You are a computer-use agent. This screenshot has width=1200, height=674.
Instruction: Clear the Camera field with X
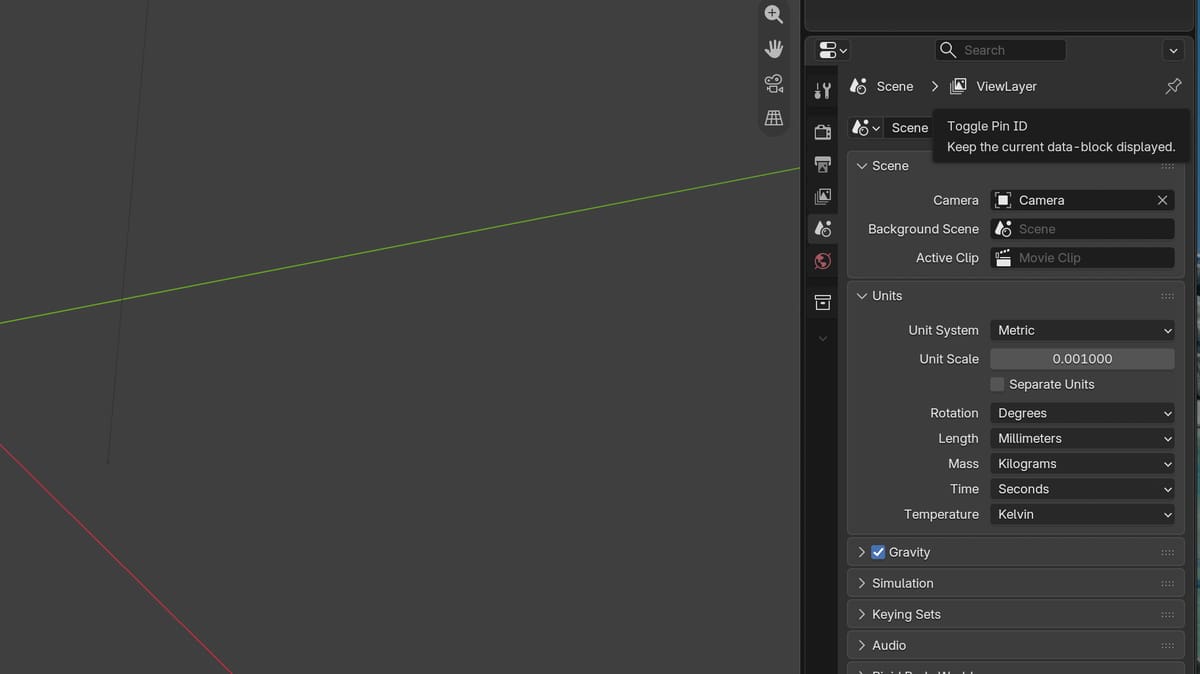[1162, 200]
